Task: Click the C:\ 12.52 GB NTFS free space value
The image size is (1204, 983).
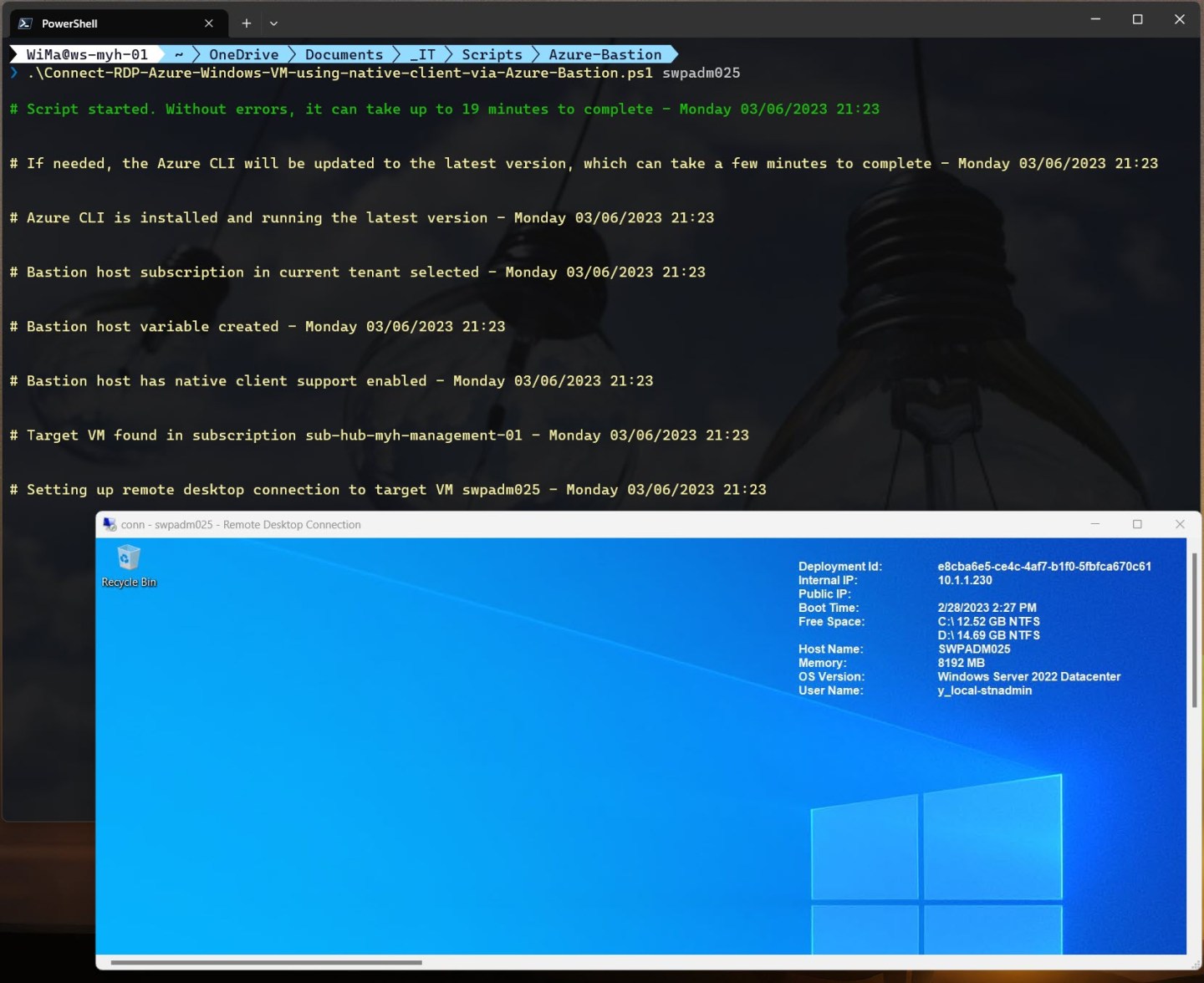Action: (988, 621)
